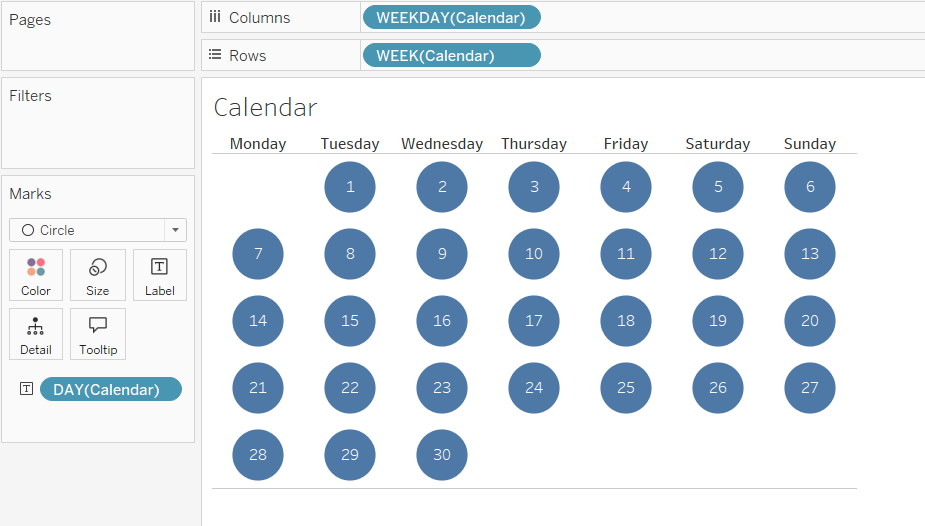This screenshot has height=526, width=925.
Task: Select the circle for day 30
Action: coord(442,455)
